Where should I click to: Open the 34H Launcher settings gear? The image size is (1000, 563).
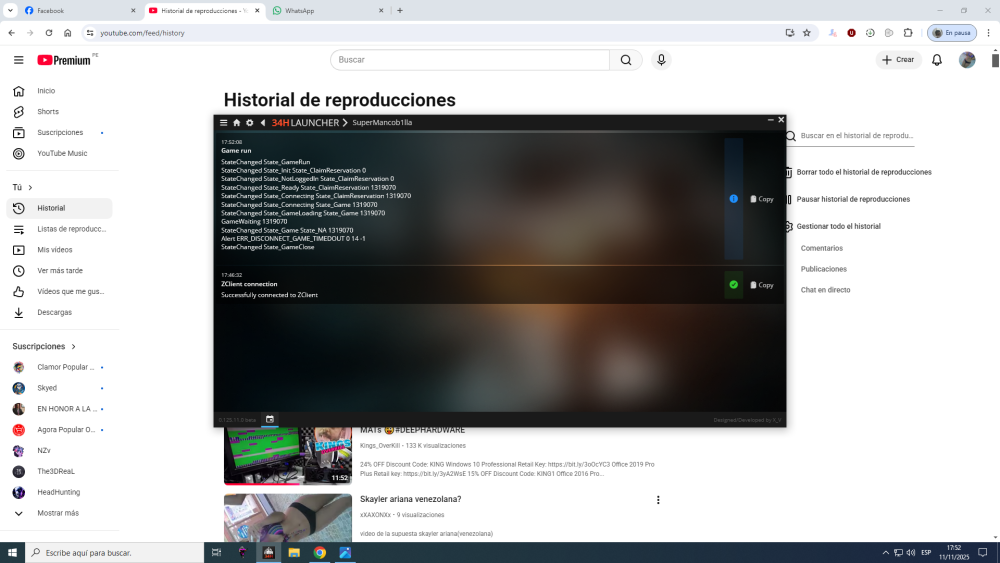[x=250, y=122]
